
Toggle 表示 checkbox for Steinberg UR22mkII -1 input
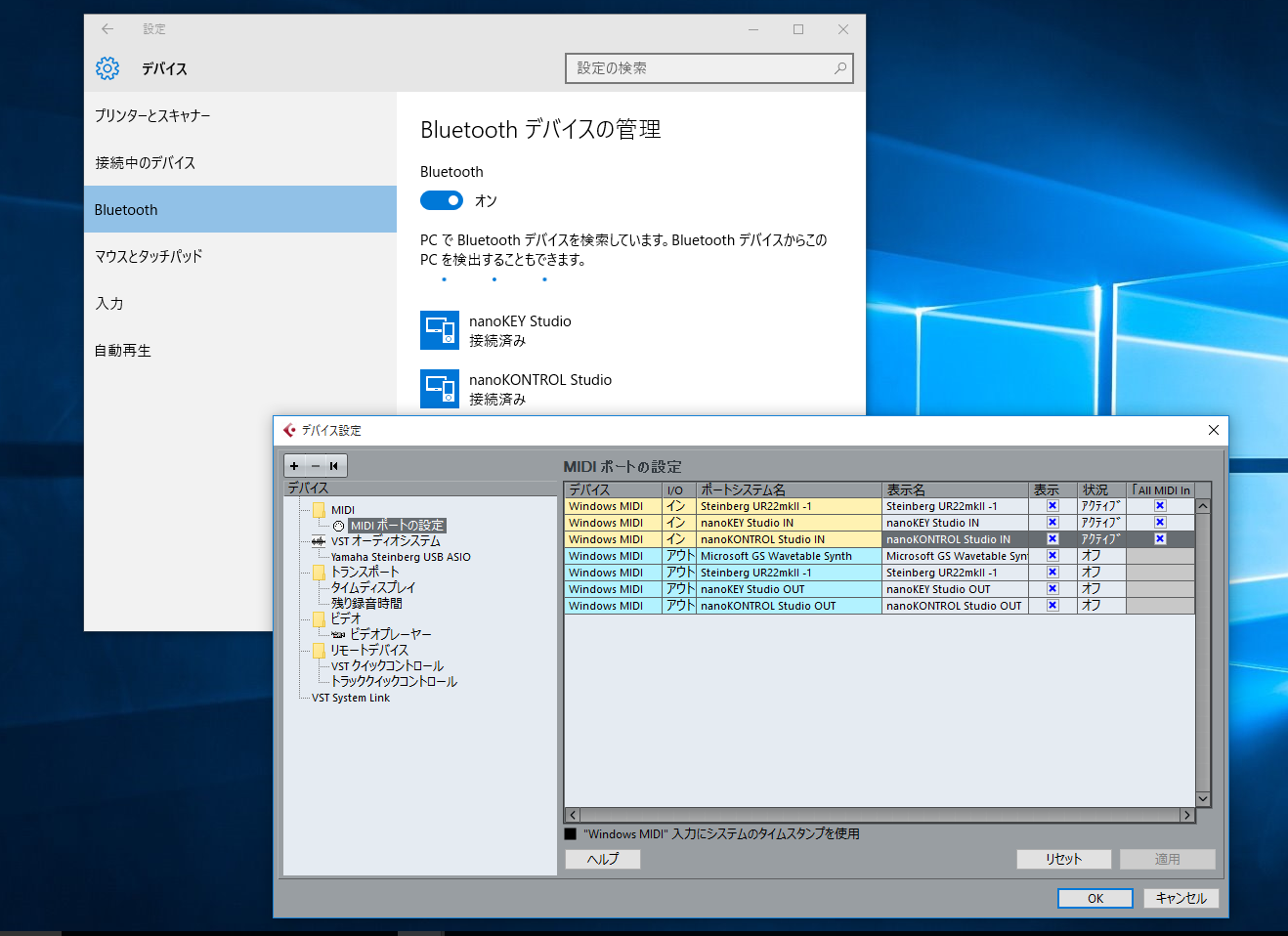tap(1052, 506)
